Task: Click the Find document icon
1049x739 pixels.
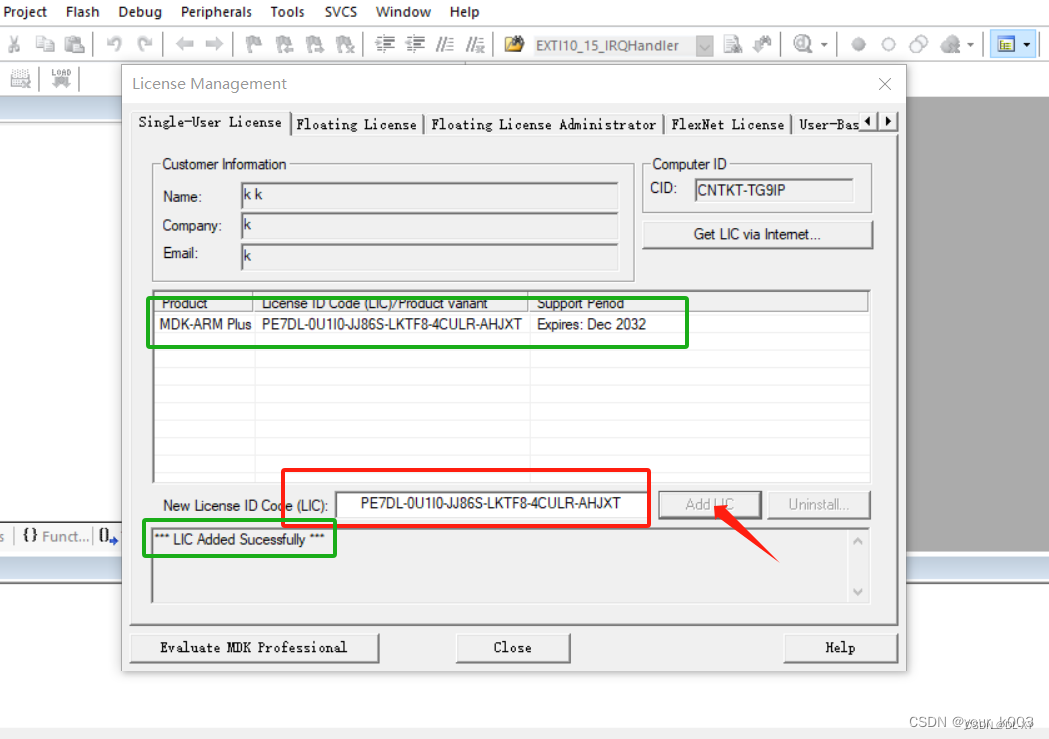Action: 733,45
